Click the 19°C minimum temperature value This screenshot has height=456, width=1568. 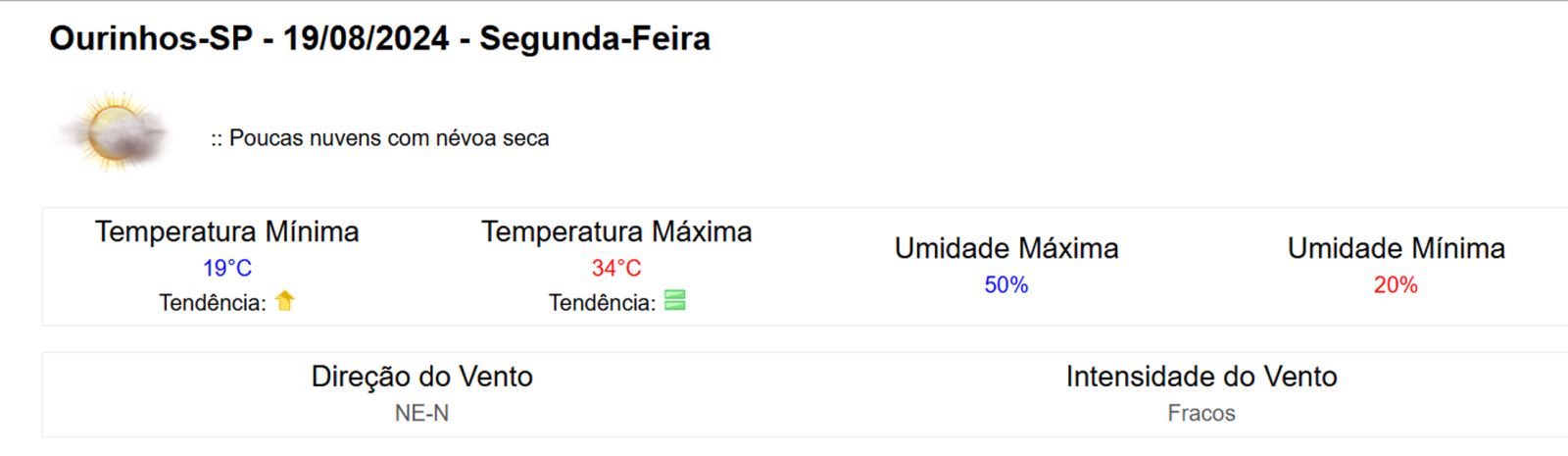[x=227, y=268]
